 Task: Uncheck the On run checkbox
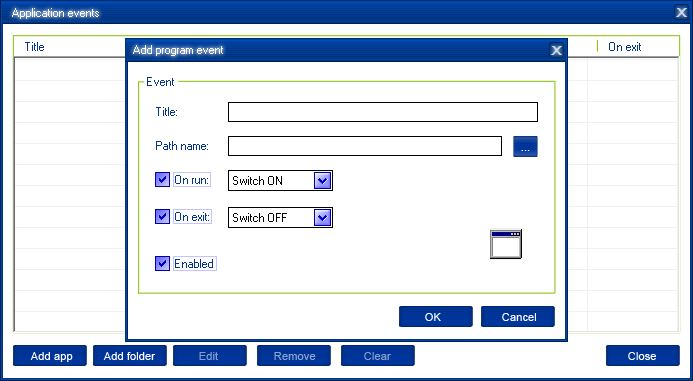click(162, 180)
